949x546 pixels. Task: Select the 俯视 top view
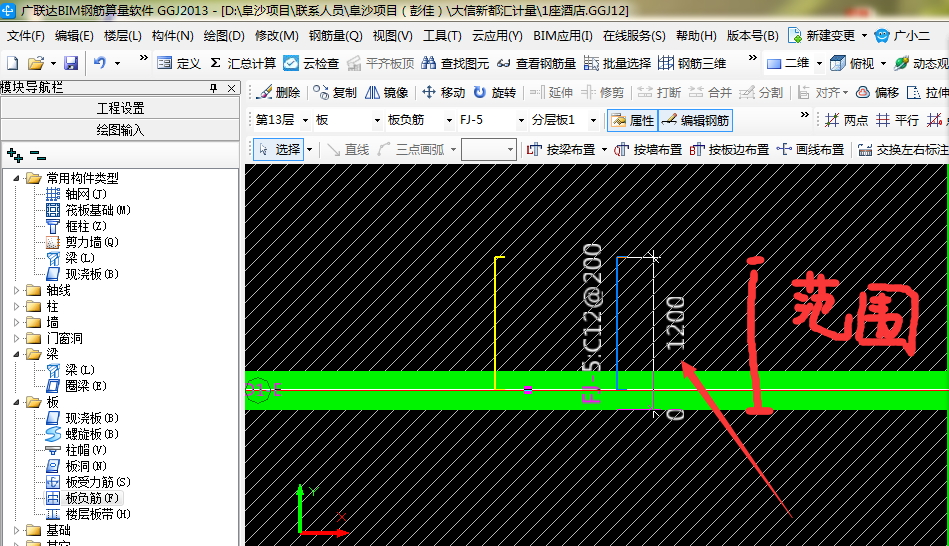pyautogui.click(x=853, y=63)
